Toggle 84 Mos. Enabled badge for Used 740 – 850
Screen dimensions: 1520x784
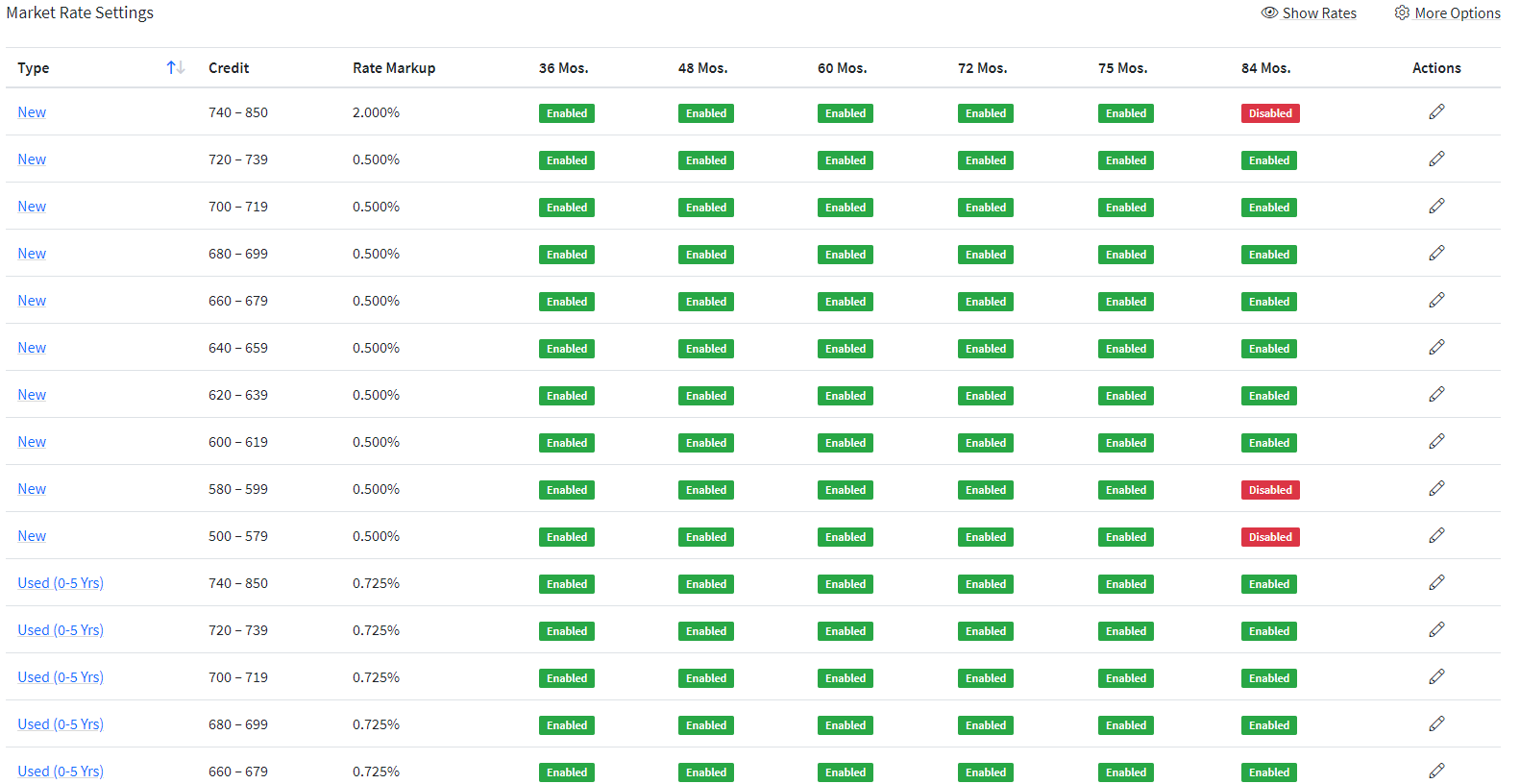click(1269, 584)
